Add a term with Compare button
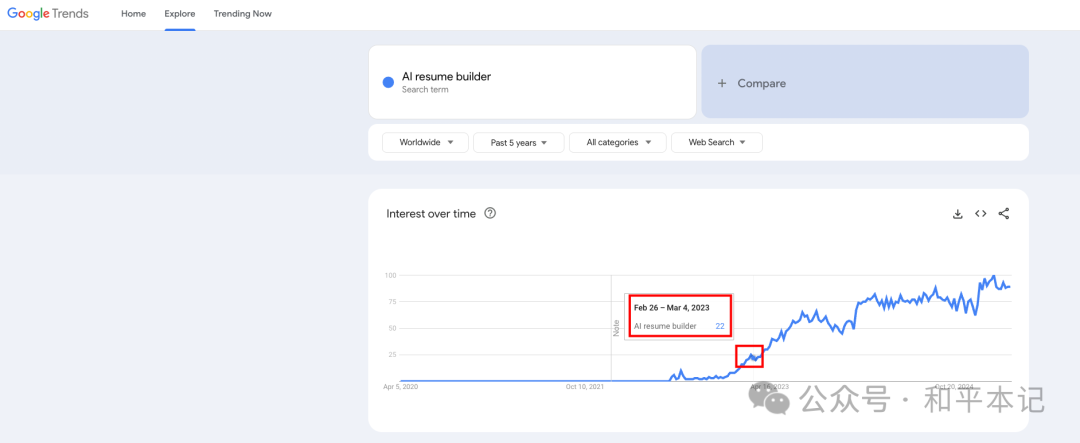Image resolution: width=1080 pixels, height=443 pixels. pyautogui.click(x=865, y=81)
